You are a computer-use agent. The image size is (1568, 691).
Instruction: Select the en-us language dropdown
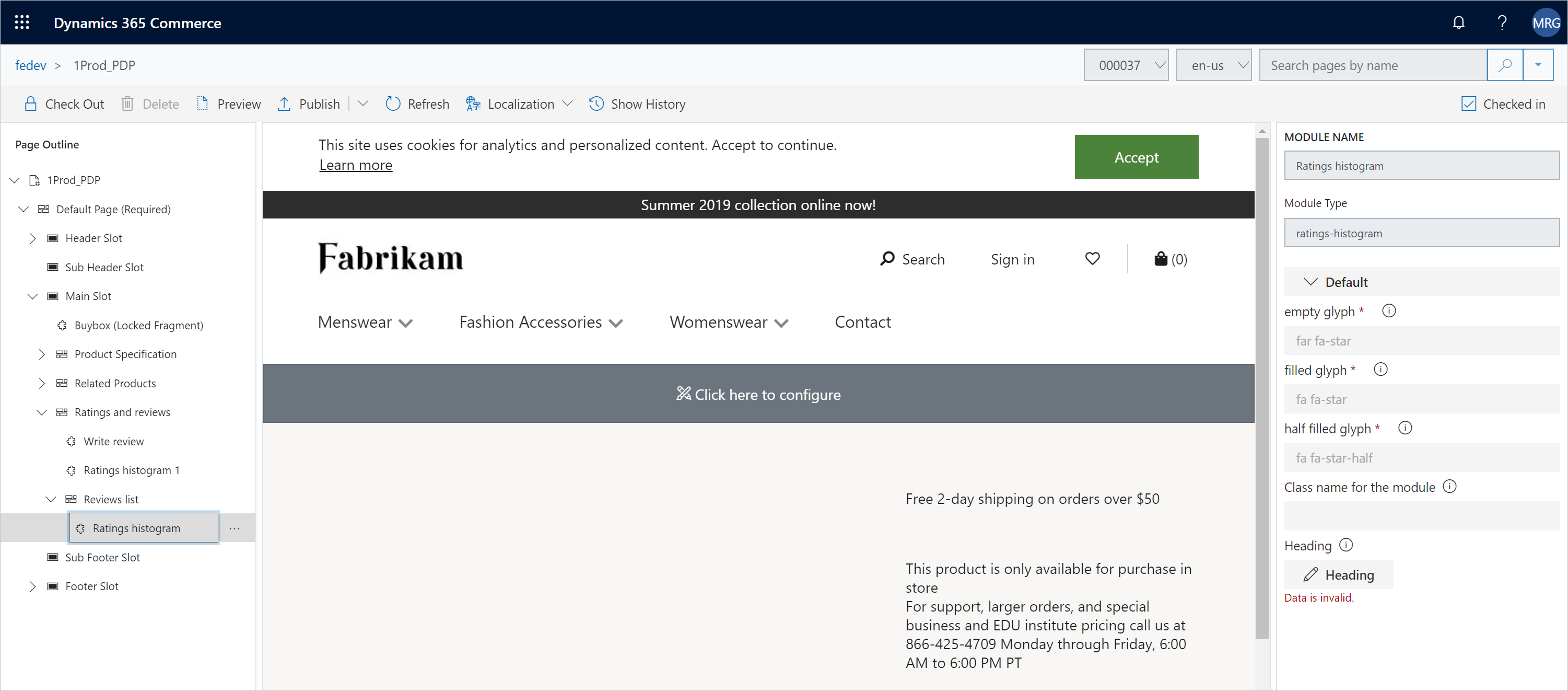[1216, 65]
